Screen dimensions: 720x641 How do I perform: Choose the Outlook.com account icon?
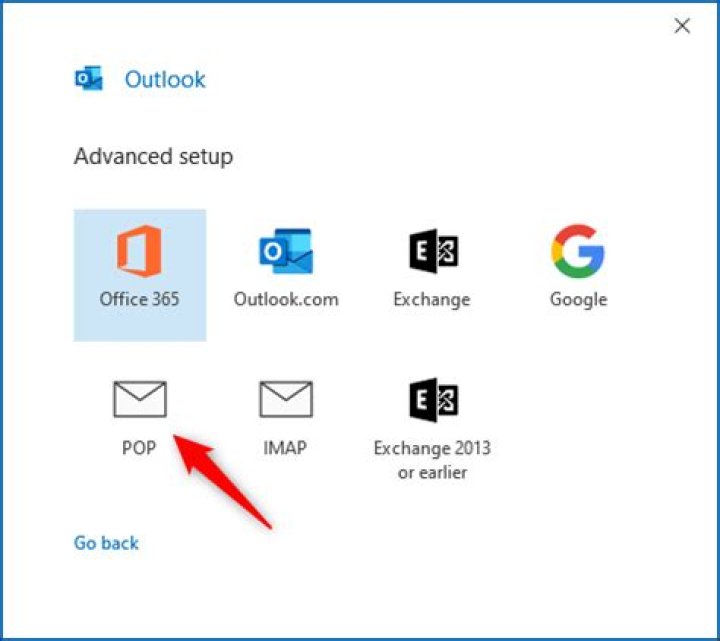286,251
